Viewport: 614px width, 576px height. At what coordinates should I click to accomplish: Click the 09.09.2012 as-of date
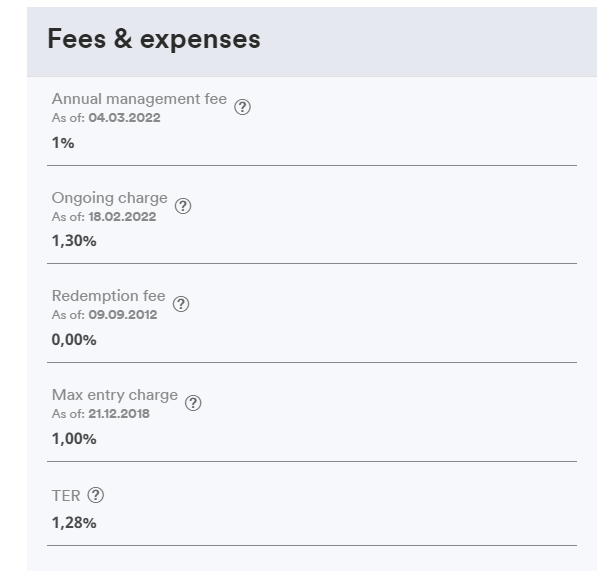point(121,315)
